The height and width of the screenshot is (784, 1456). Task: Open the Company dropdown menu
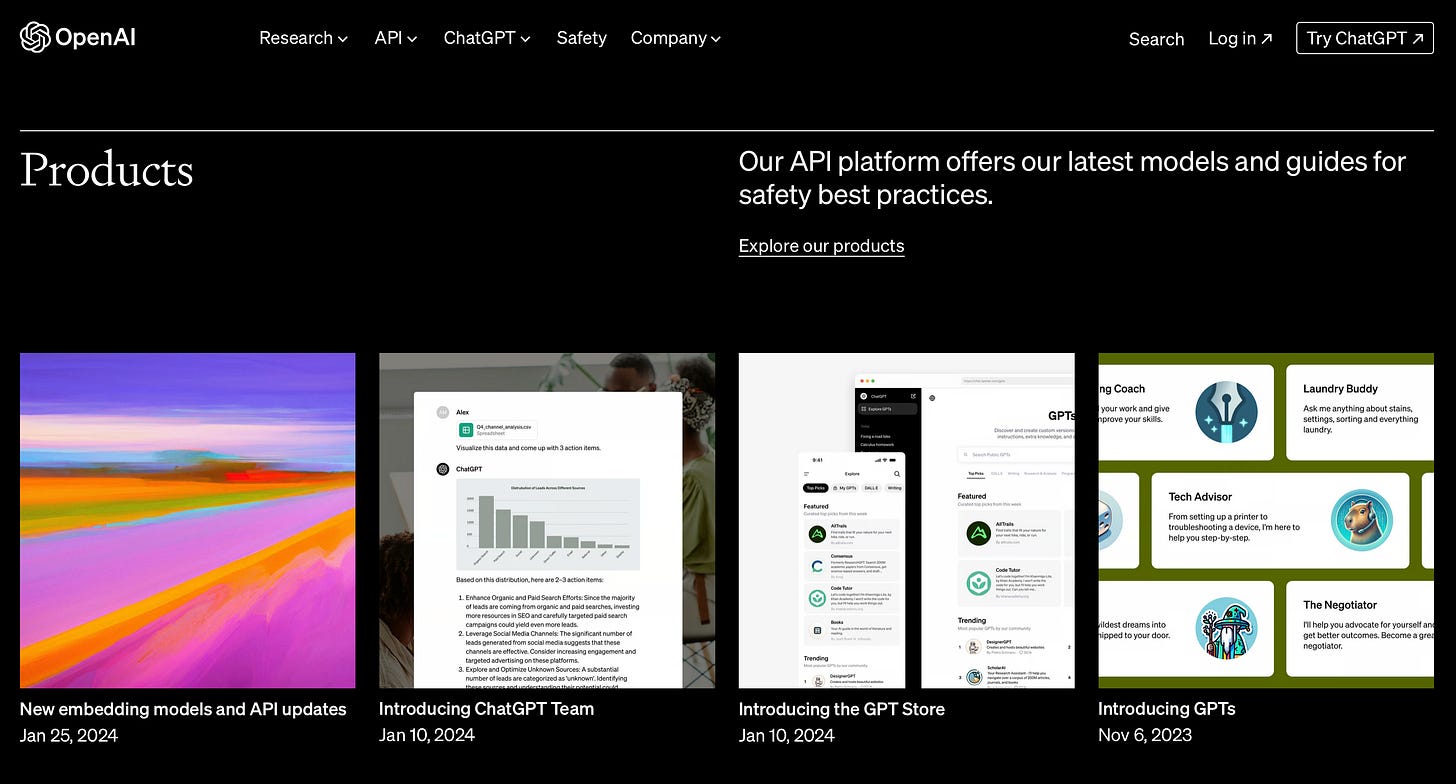point(676,38)
